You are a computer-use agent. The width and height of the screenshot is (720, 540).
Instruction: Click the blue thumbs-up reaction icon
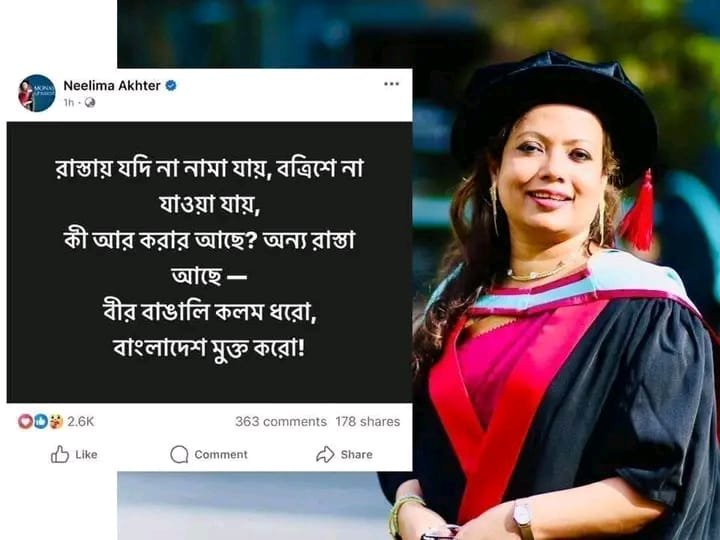(x=40, y=421)
